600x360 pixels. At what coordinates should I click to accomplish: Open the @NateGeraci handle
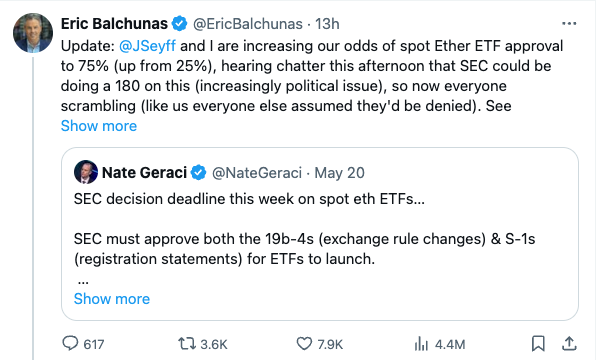pyautogui.click(x=257, y=173)
